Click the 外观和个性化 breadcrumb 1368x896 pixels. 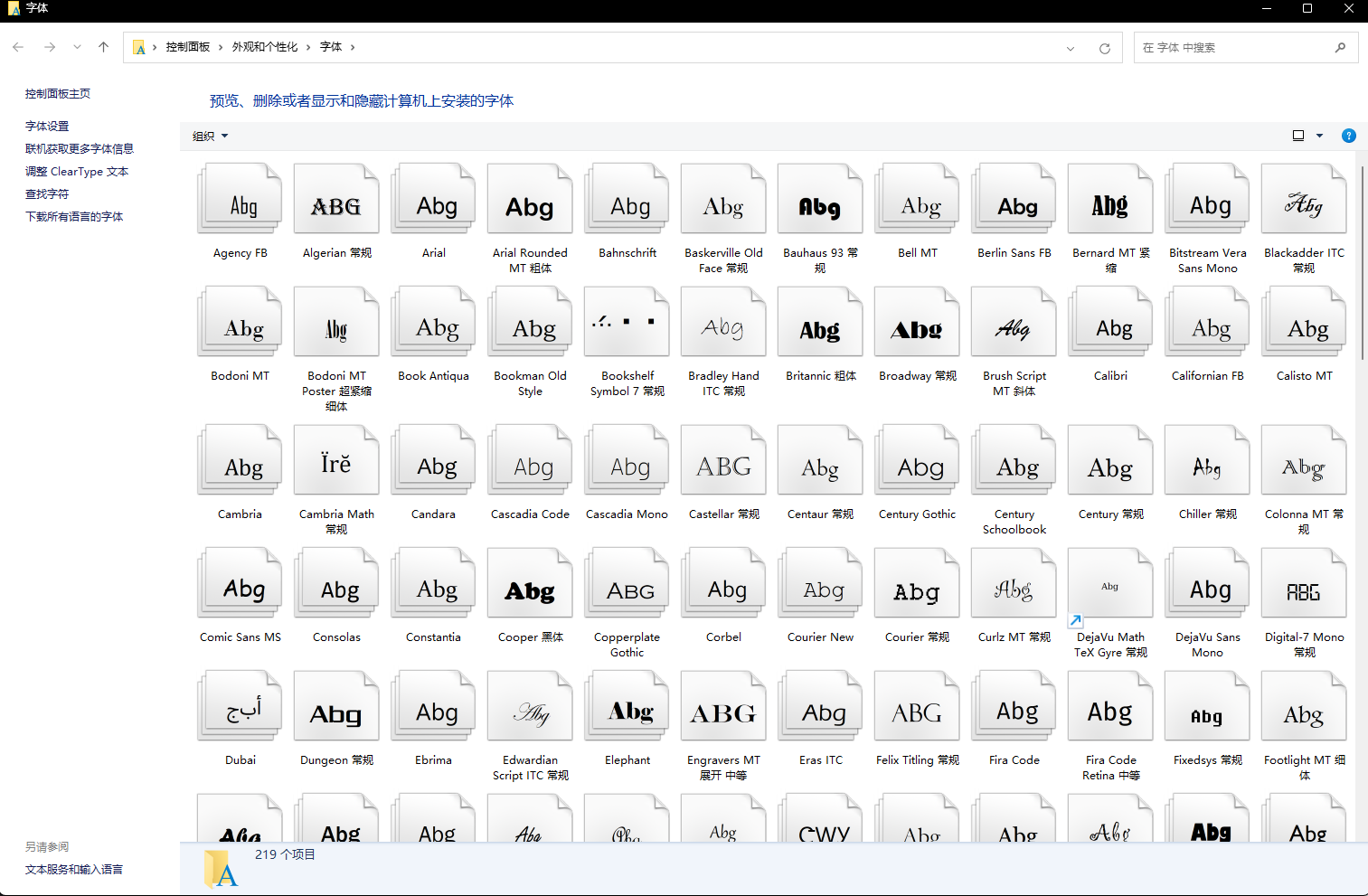[265, 47]
